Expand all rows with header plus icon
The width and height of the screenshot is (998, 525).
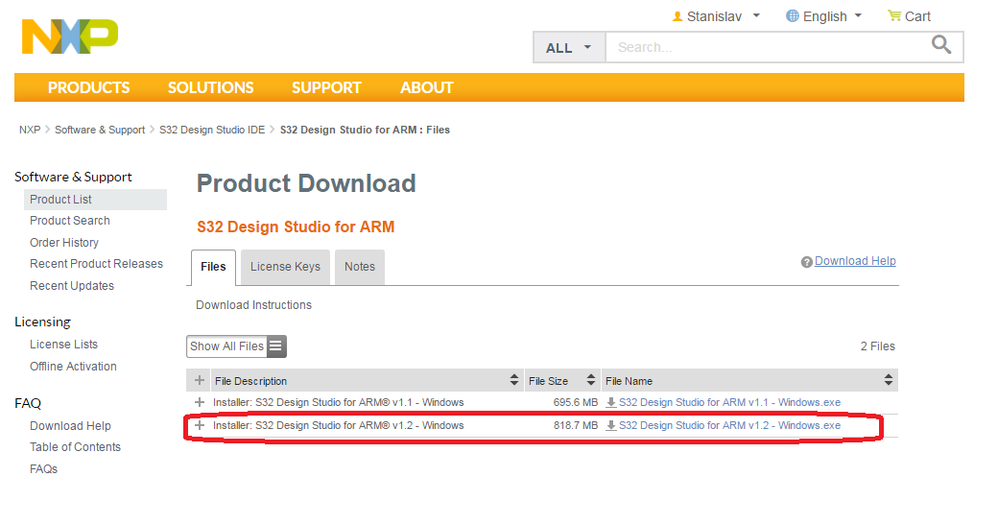click(x=199, y=380)
